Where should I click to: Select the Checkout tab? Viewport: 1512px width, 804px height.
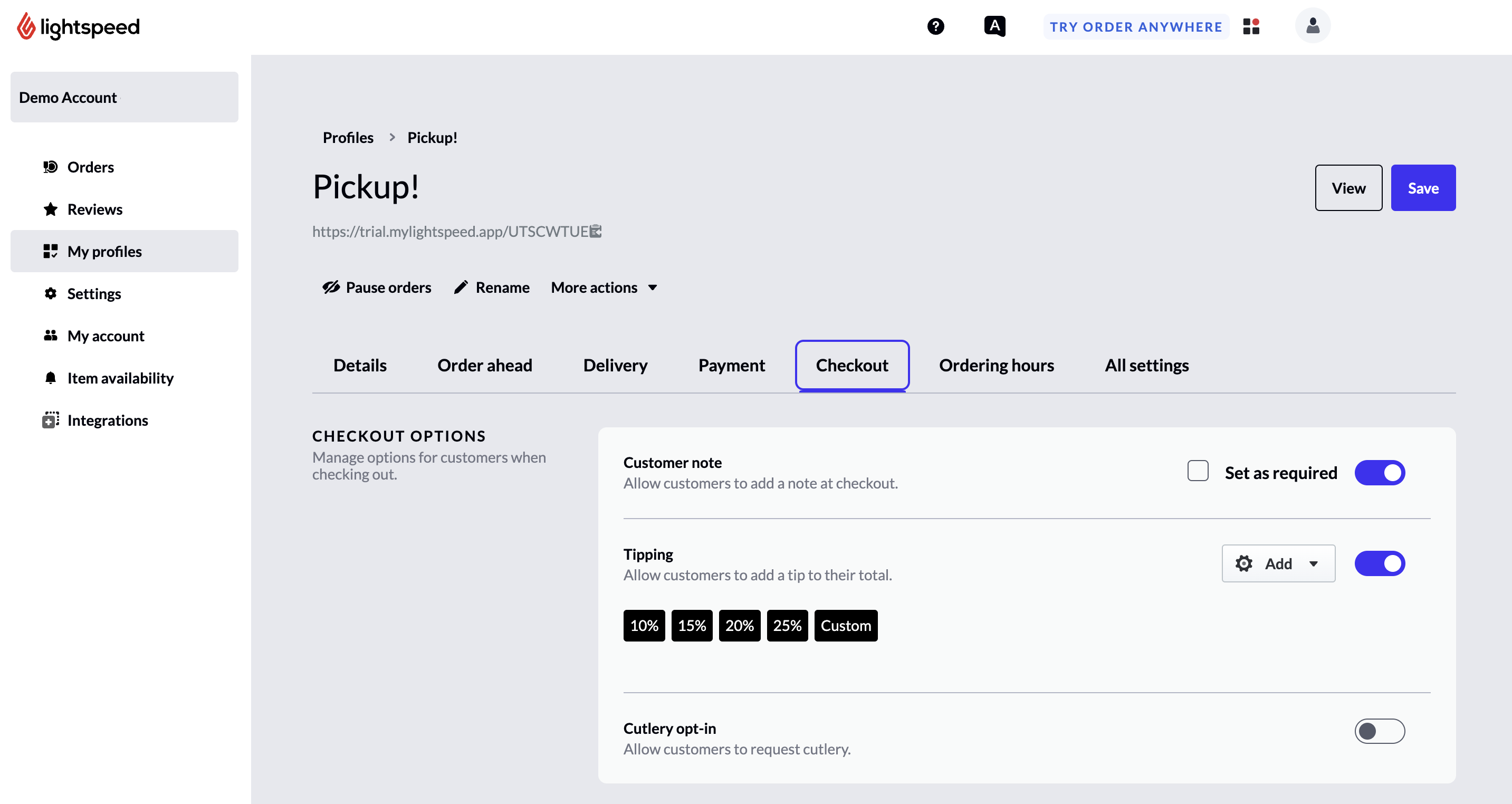(x=852, y=366)
